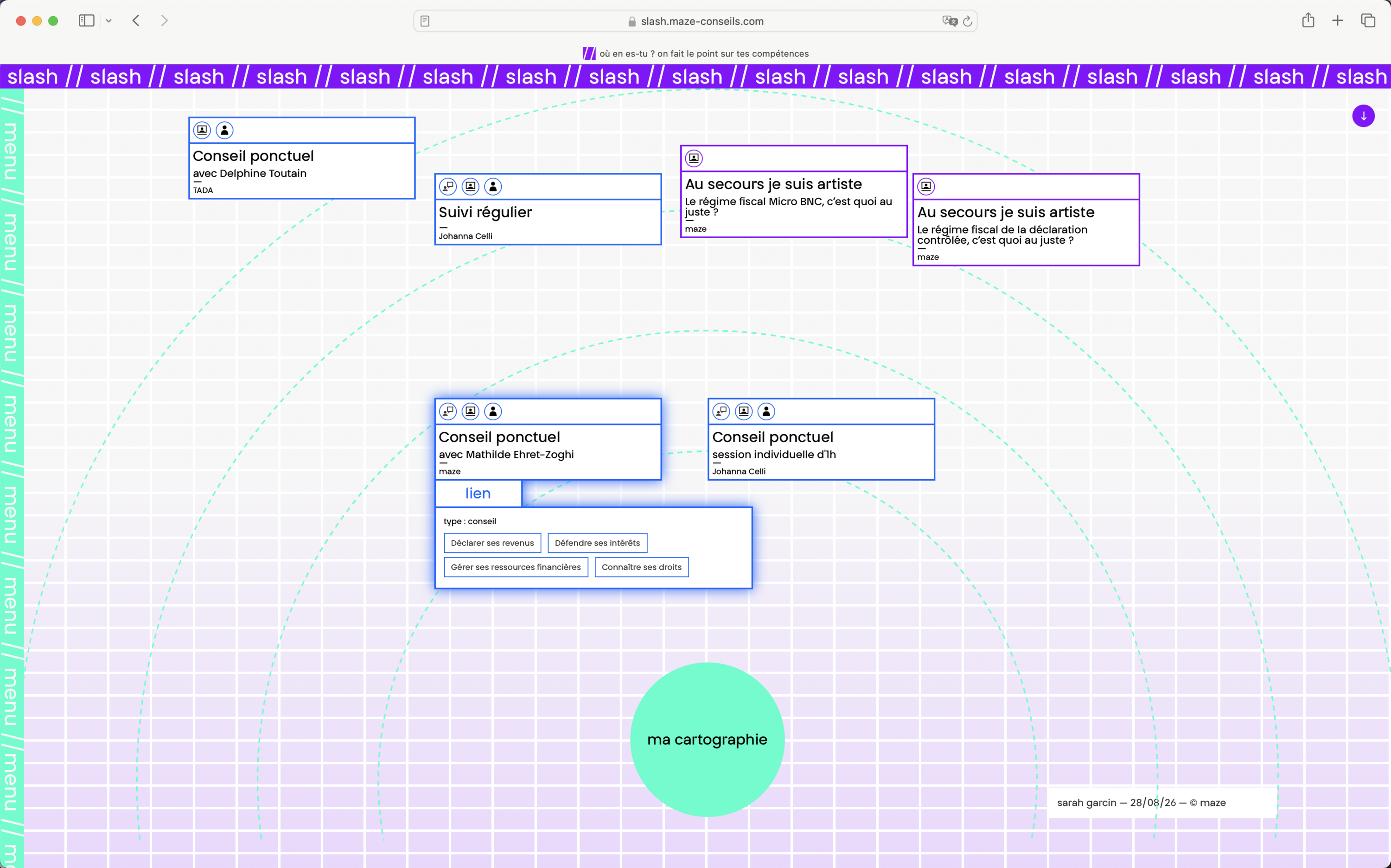Click the portrait icon on the déclaration contrôlée card
Image resolution: width=1391 pixels, height=868 pixels.
926,187
